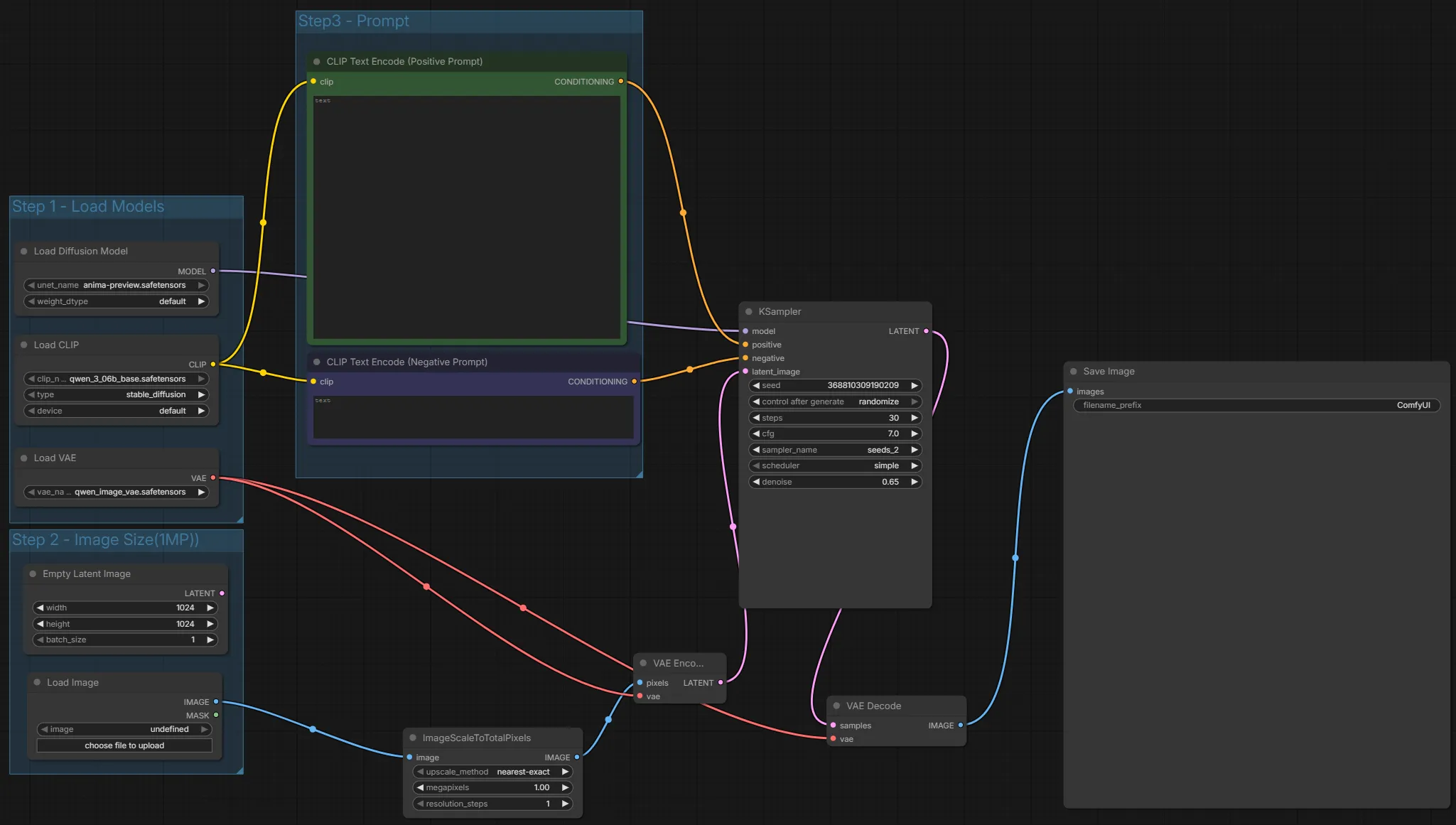Image resolution: width=1456 pixels, height=825 pixels.
Task: Click the VAE Decode IMAGE output socket
Action: (961, 726)
